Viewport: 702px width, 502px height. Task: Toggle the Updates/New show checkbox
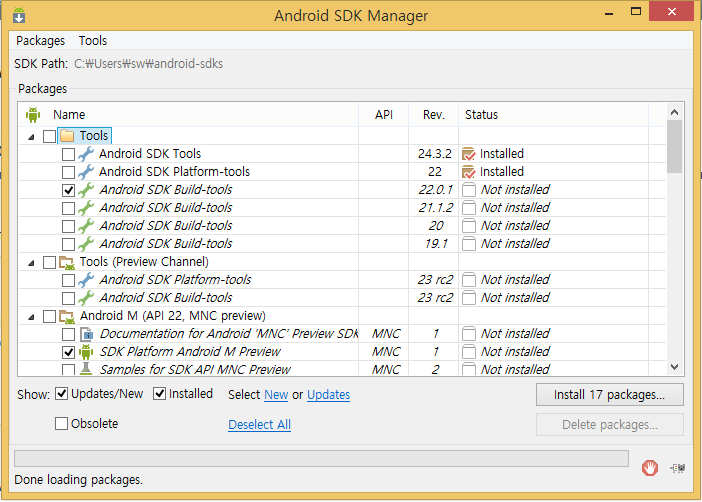[61, 394]
